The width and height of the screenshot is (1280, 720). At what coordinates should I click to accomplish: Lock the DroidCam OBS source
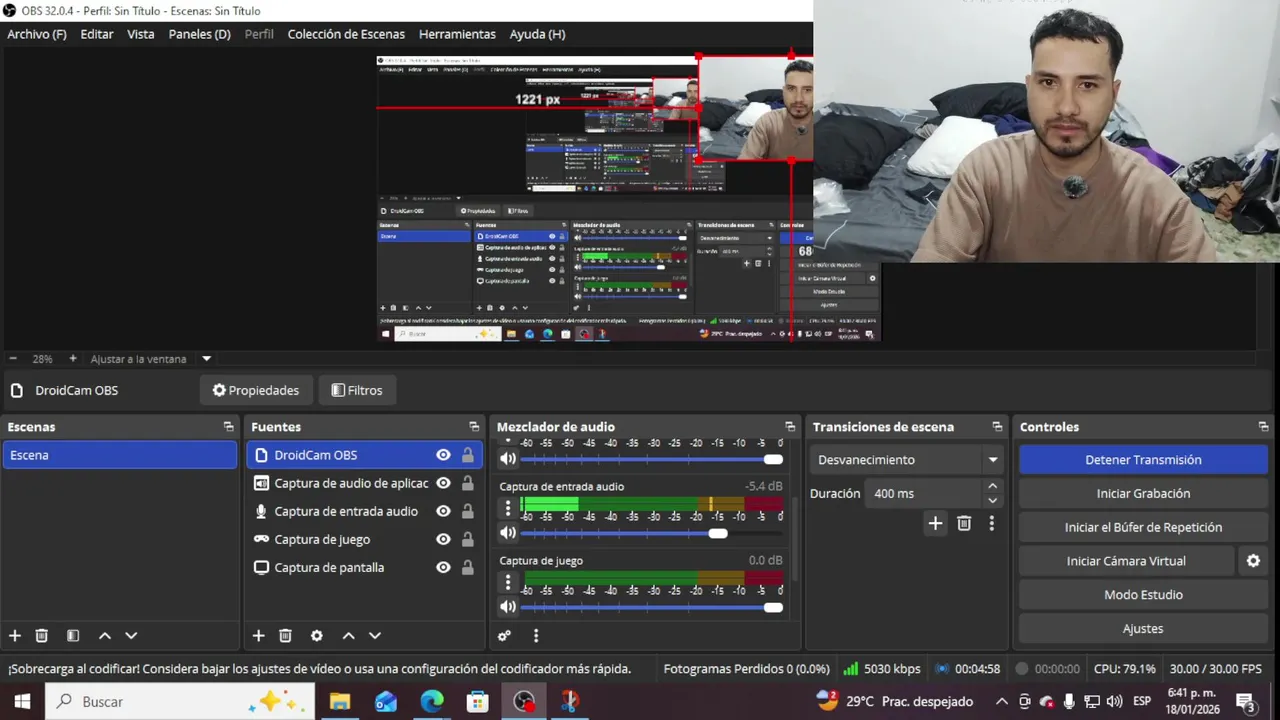[x=467, y=455]
